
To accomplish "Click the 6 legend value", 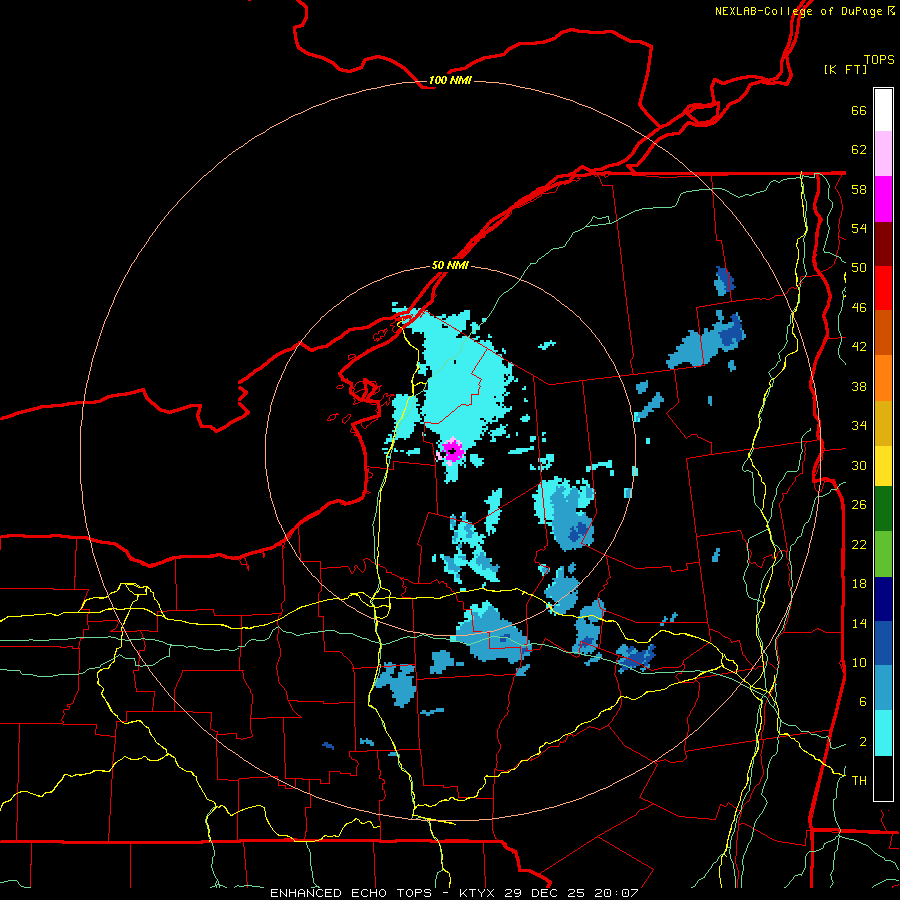I will 862,702.
